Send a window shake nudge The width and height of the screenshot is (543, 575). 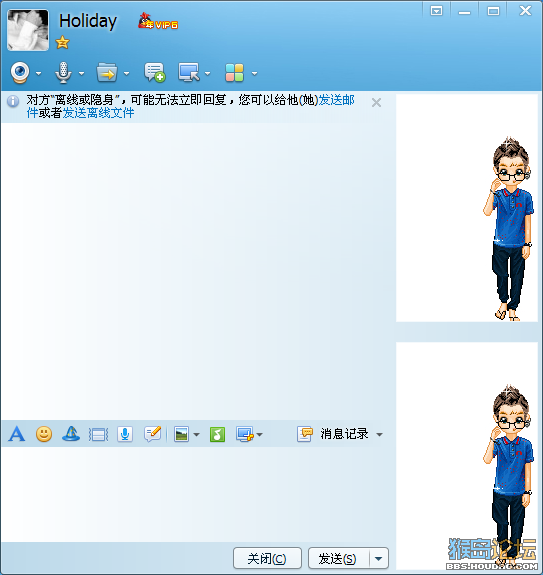98,435
